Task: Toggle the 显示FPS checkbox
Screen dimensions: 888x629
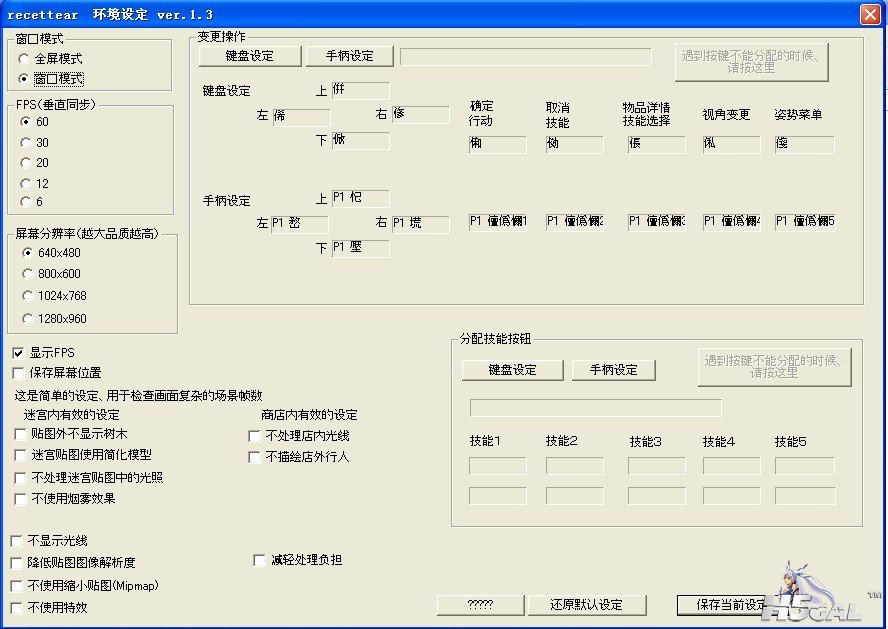Action: tap(18, 353)
